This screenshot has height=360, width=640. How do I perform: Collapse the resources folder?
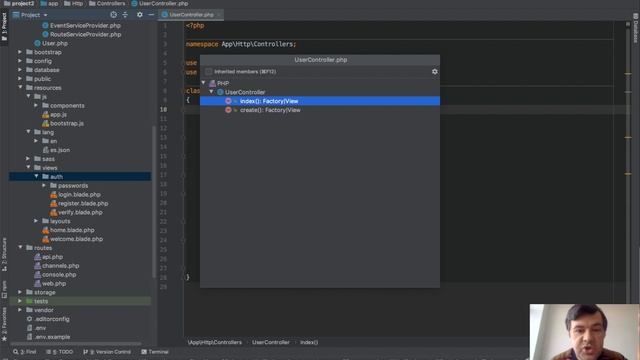pyautogui.click(x=20, y=87)
